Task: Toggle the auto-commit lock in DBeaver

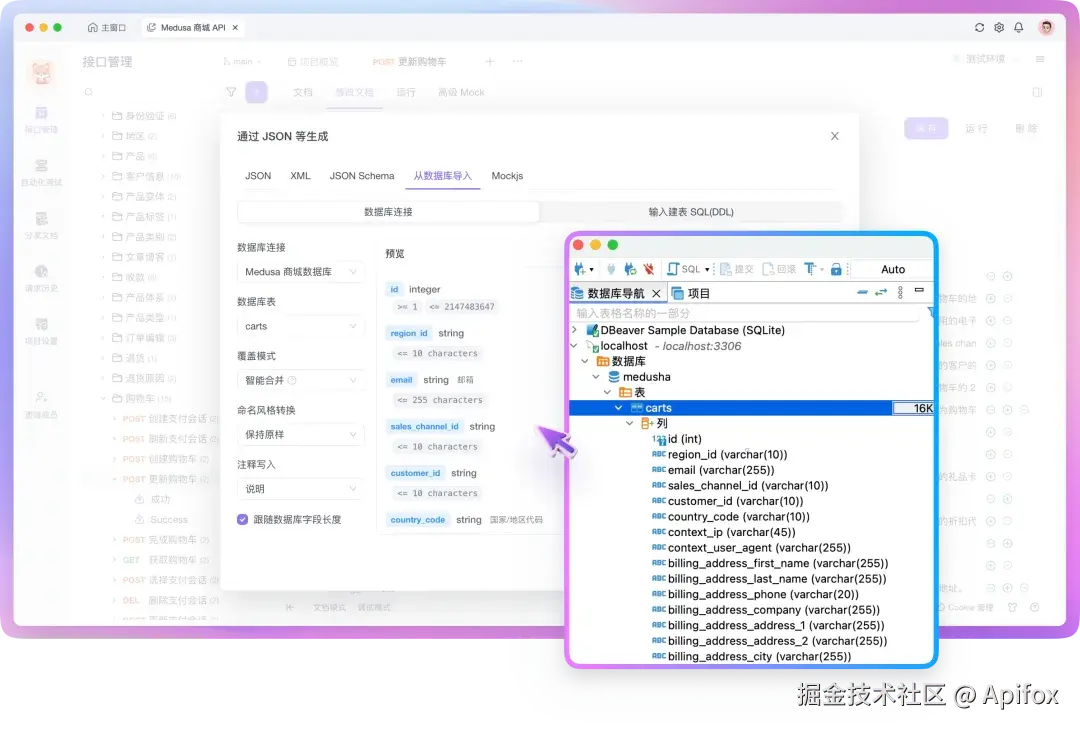Action: pos(837,268)
